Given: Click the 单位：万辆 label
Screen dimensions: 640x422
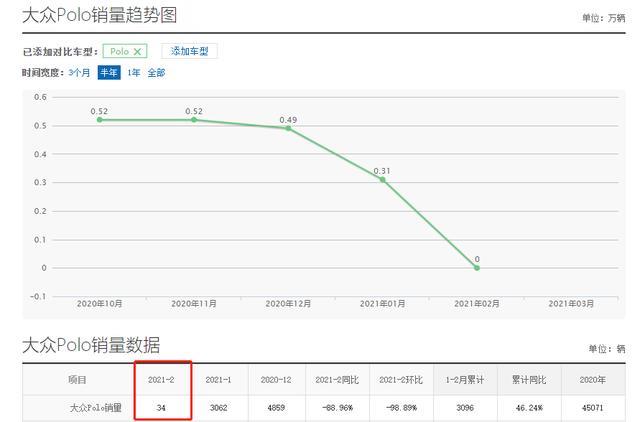Looking at the screenshot, I should 603,18.
